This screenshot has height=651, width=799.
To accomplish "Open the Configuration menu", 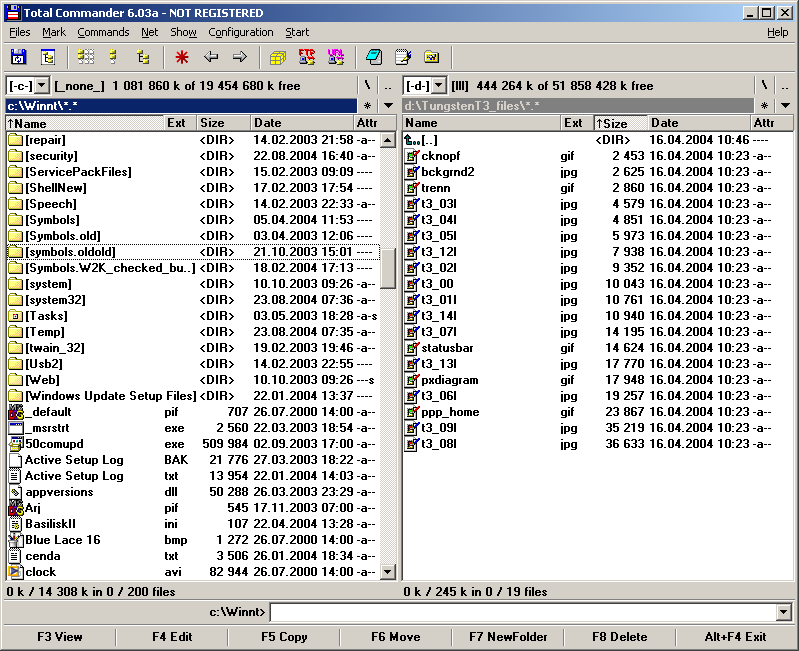I will (241, 32).
